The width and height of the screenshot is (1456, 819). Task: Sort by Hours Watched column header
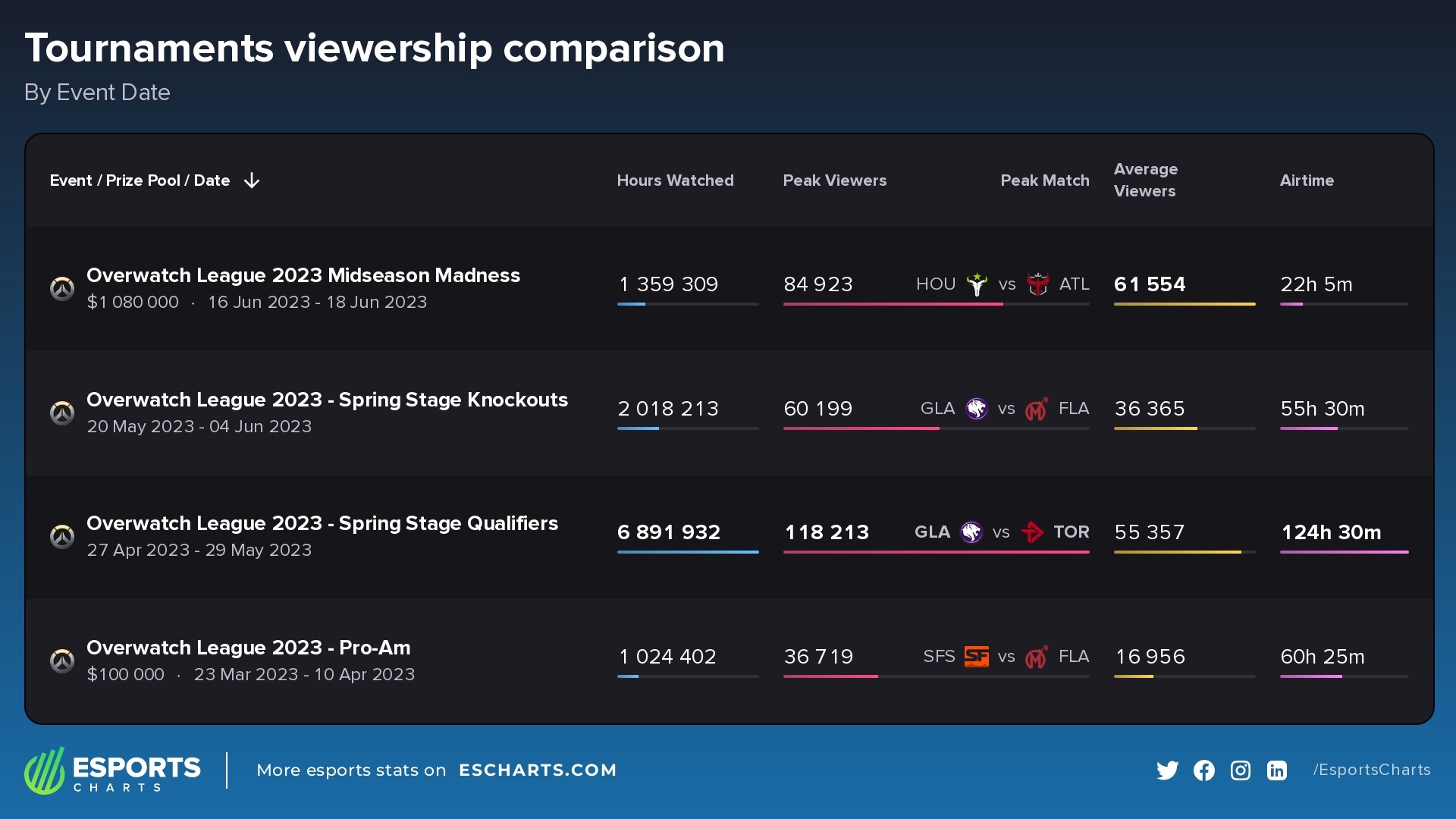[675, 180]
